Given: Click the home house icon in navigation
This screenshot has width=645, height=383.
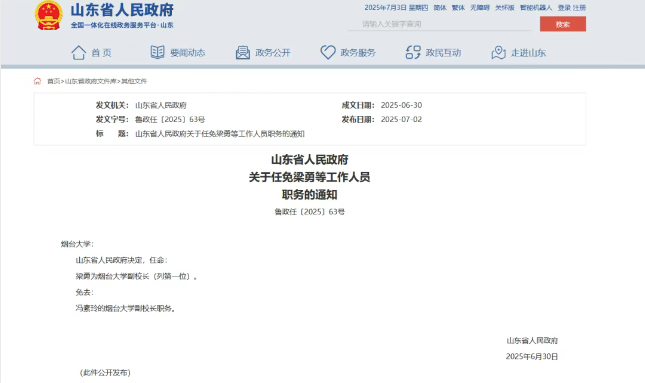Looking at the screenshot, I should (x=79, y=53).
